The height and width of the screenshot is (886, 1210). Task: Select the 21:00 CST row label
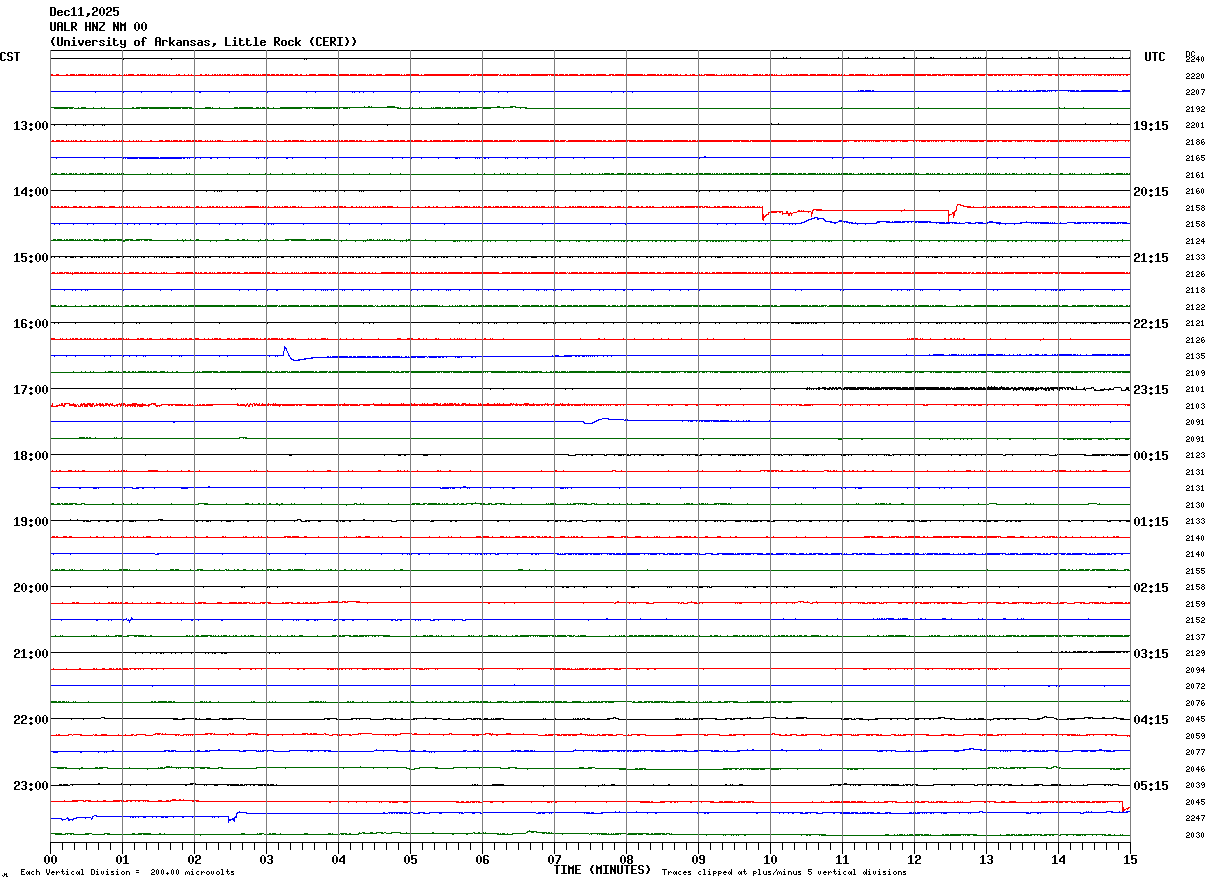coord(30,653)
